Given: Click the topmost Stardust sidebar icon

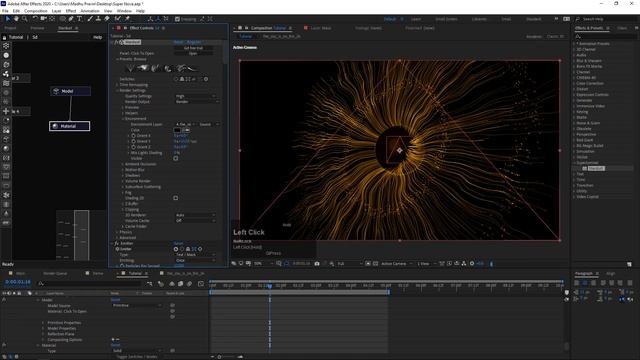Looking at the screenshot, I should (x=6, y=46).
